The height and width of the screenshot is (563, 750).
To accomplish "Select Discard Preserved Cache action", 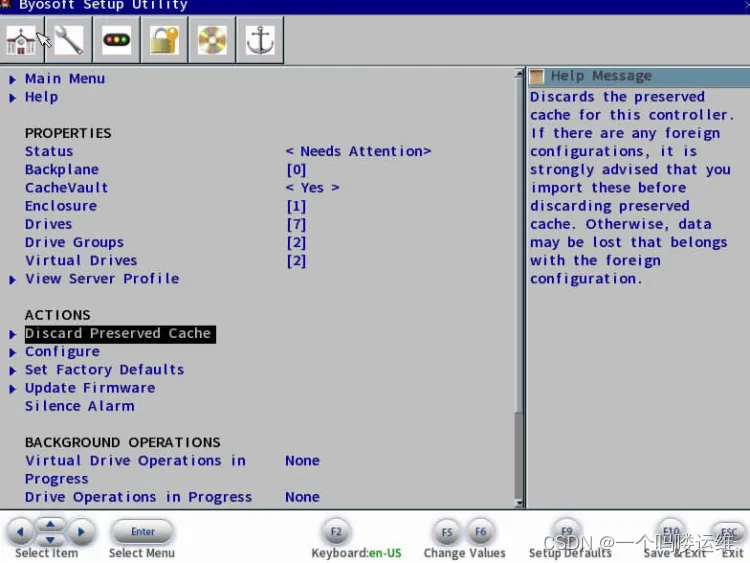I will click(x=120, y=333).
